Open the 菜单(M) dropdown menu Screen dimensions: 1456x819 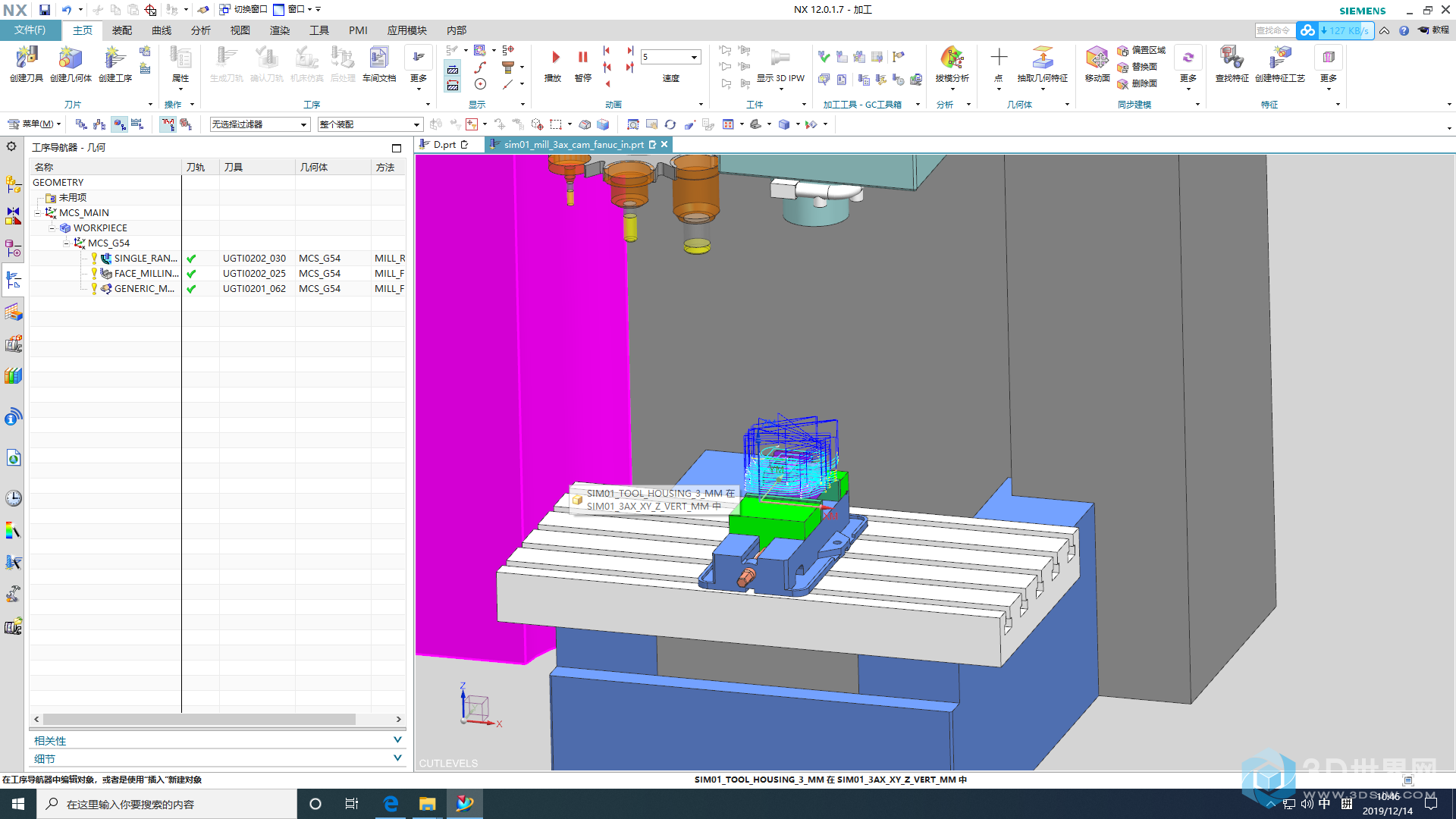pyautogui.click(x=35, y=124)
